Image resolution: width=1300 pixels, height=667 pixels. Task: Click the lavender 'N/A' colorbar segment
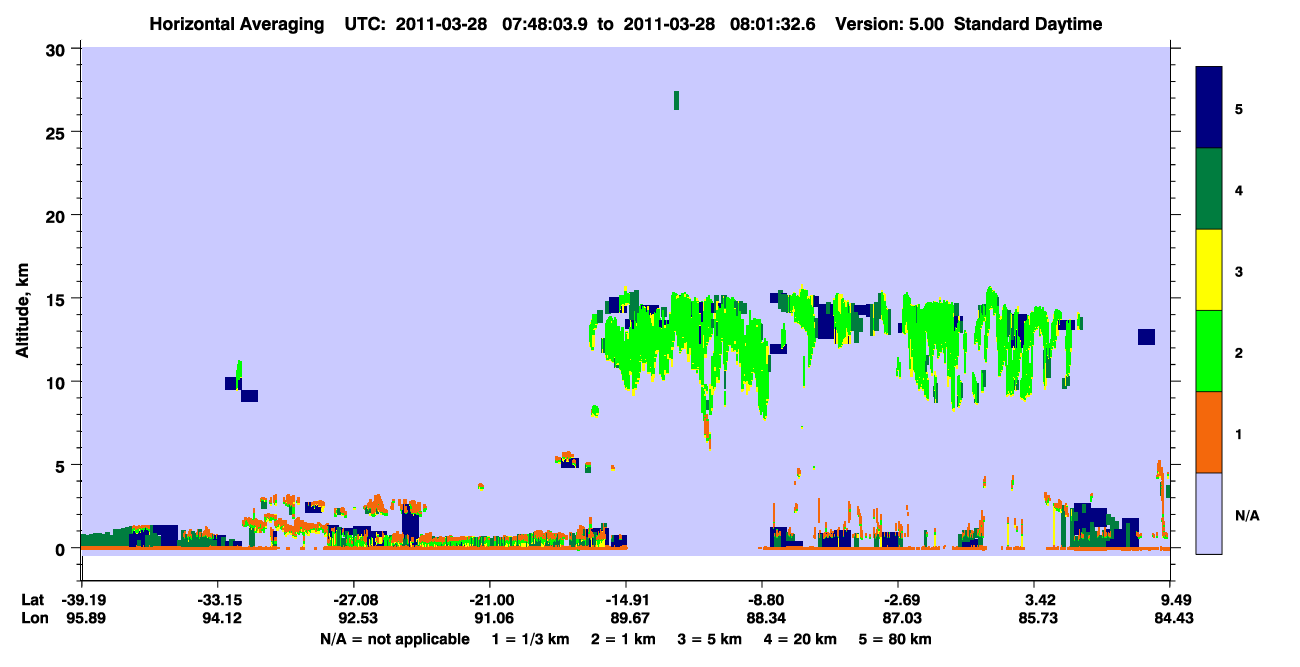[1209, 513]
